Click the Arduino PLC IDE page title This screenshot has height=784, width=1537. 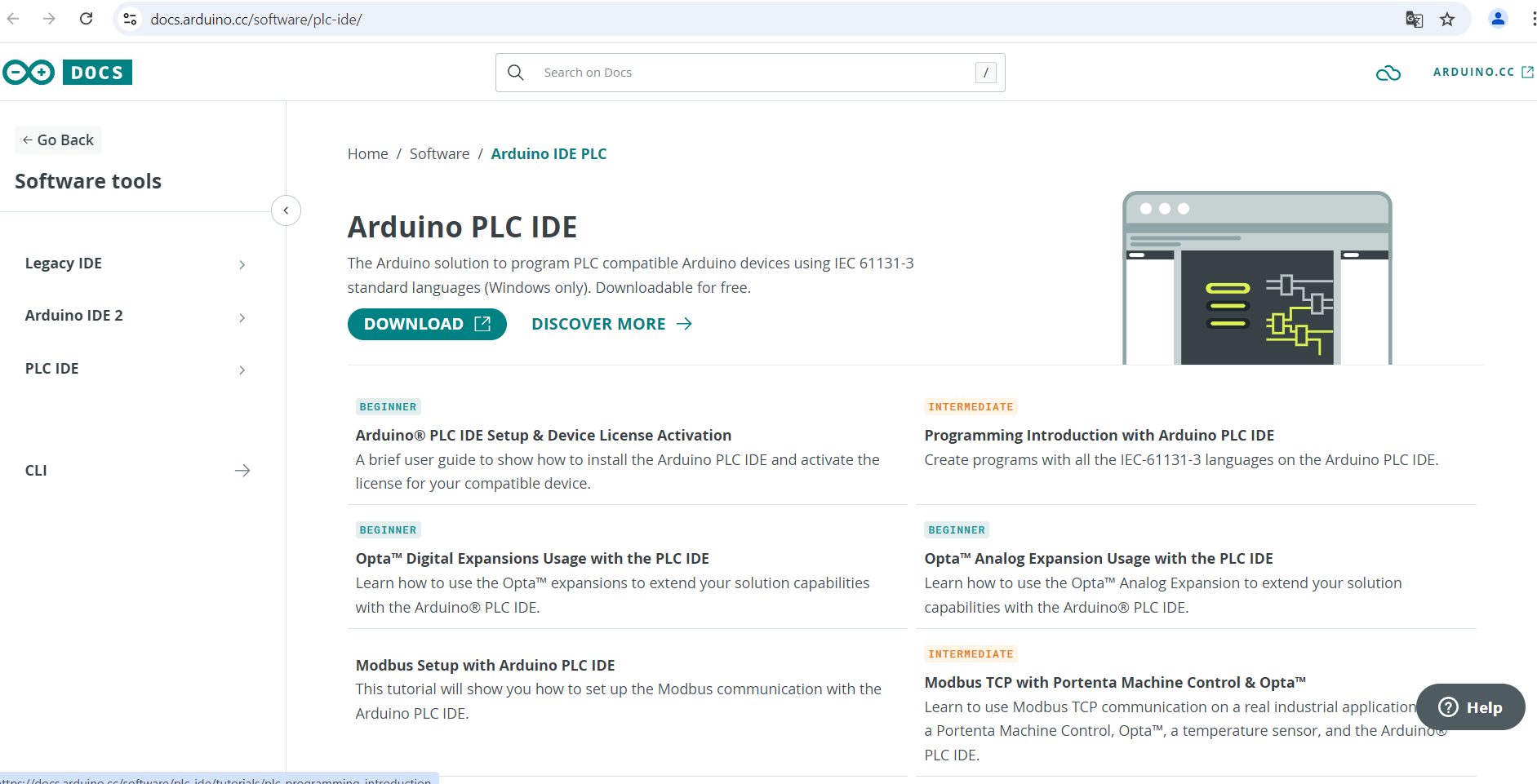click(462, 227)
